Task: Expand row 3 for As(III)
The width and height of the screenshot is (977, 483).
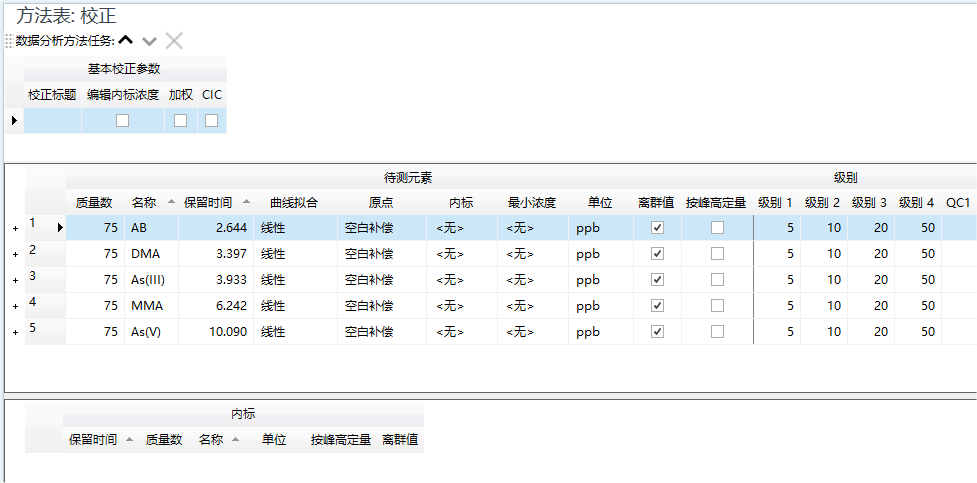Action: [x=15, y=281]
